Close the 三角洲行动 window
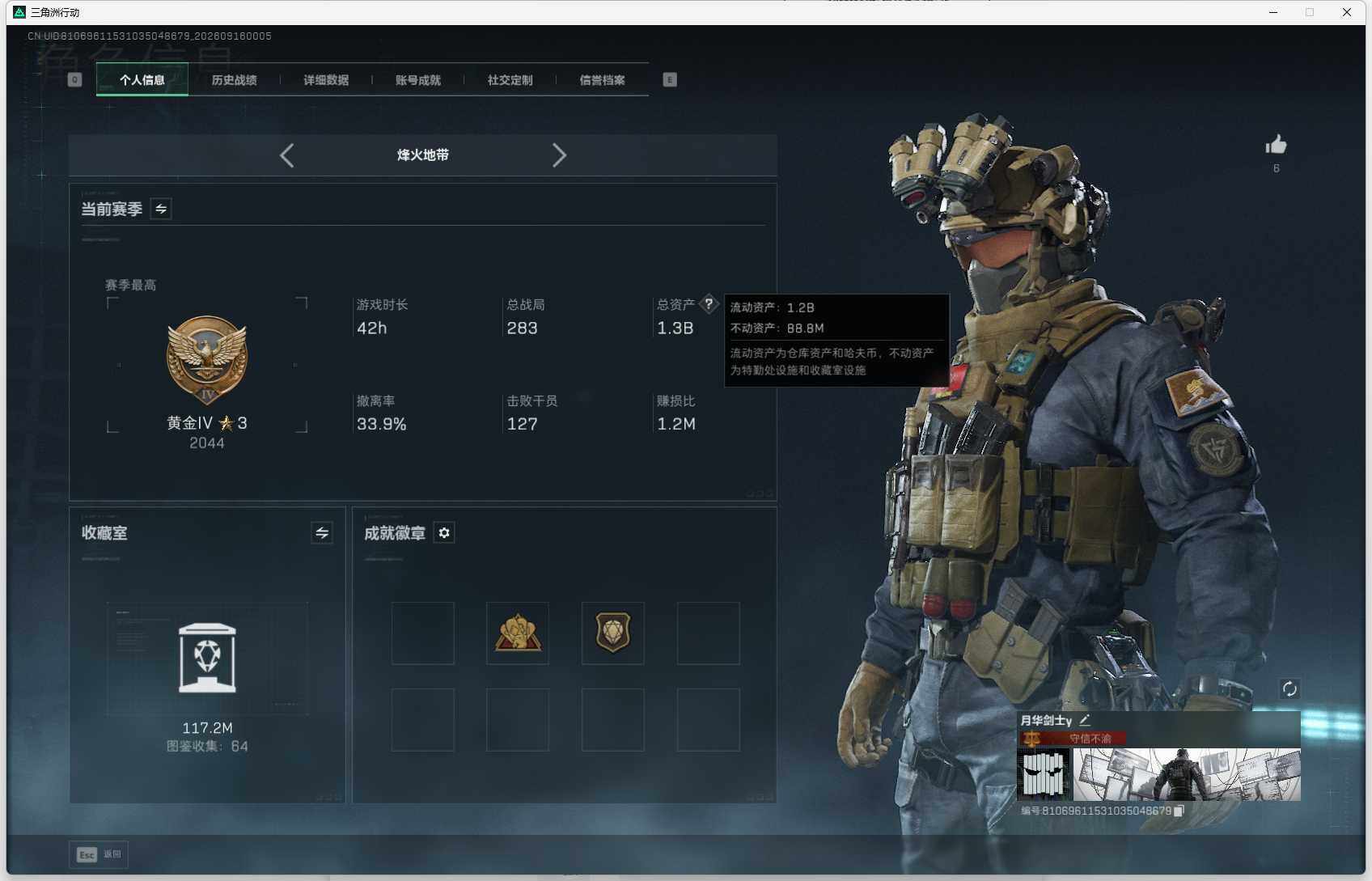This screenshot has width=1372, height=881. 1347,12
